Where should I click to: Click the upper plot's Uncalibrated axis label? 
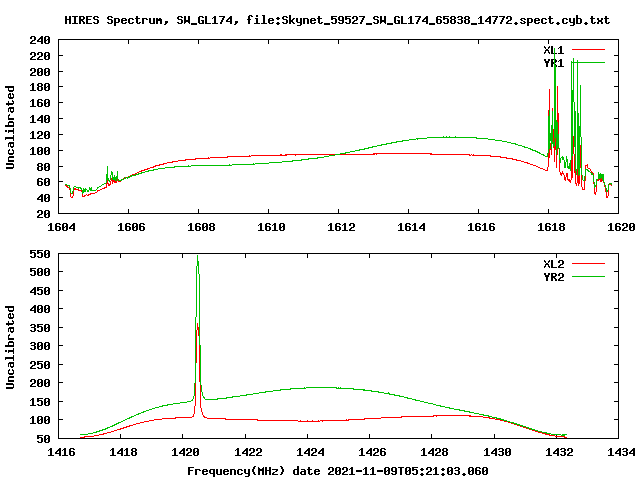(10, 127)
